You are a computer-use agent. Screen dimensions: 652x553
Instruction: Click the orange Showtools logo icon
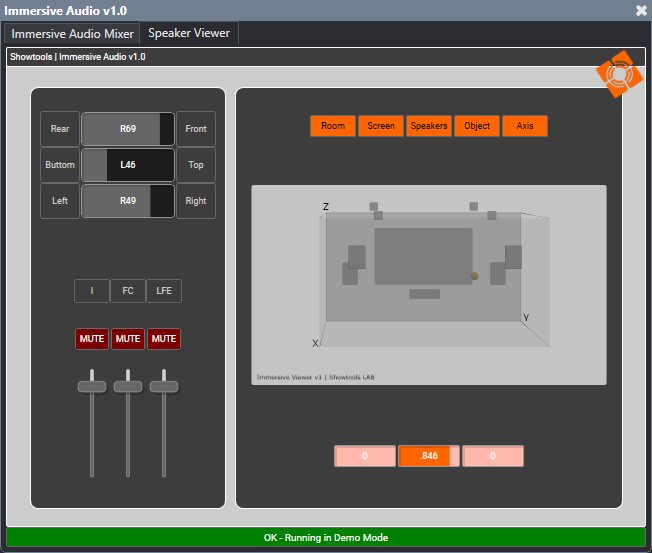tap(619, 74)
